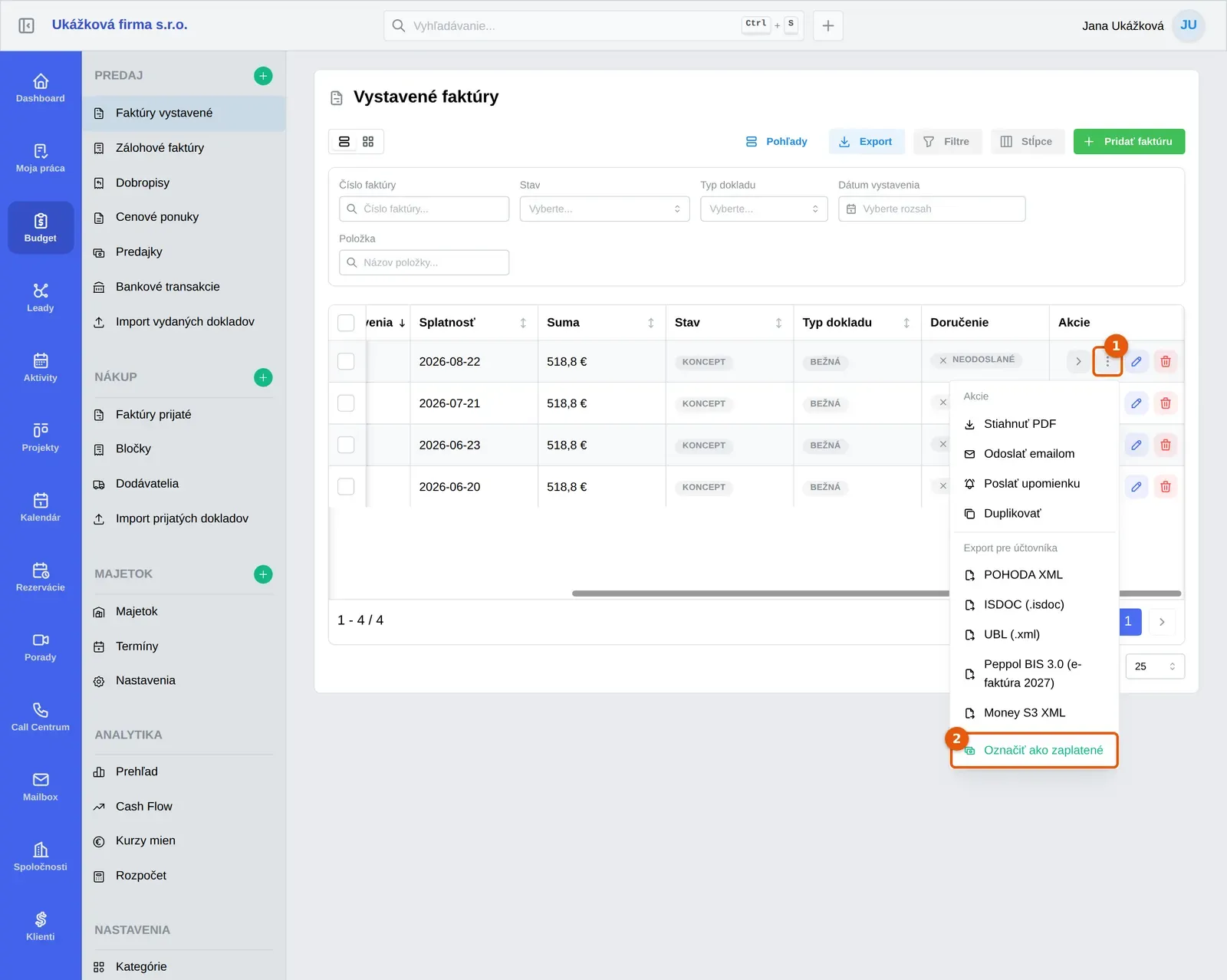
Task: Open the three-dot actions for the 2026-08-22 invoice
Action: (x=1107, y=361)
